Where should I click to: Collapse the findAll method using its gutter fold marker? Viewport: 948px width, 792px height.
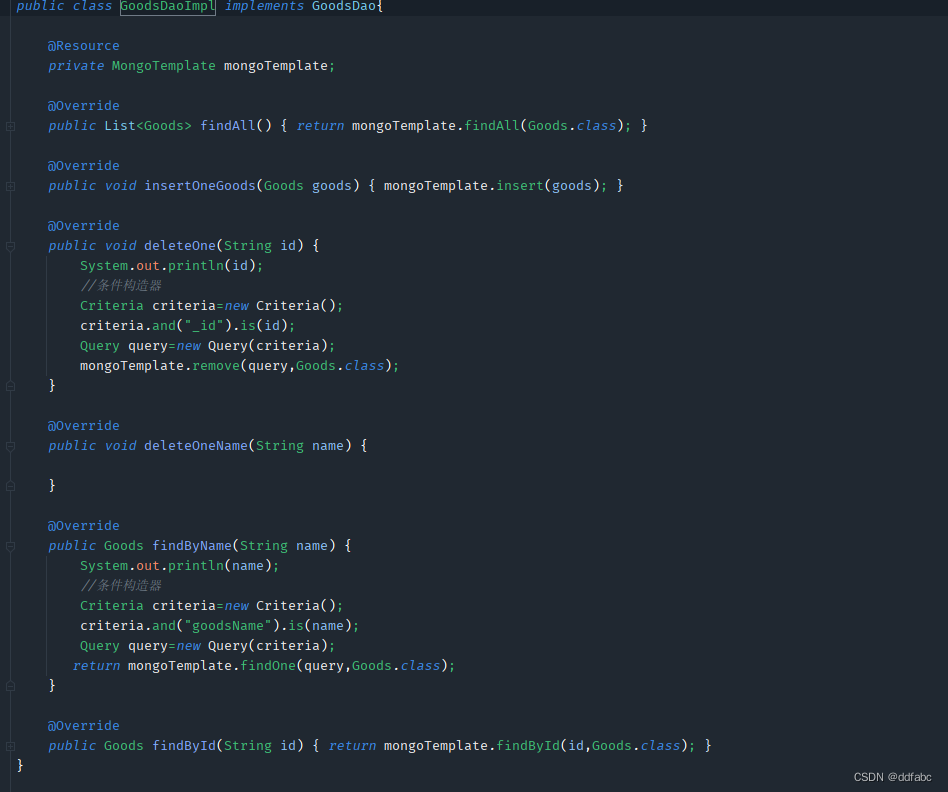(x=10, y=125)
